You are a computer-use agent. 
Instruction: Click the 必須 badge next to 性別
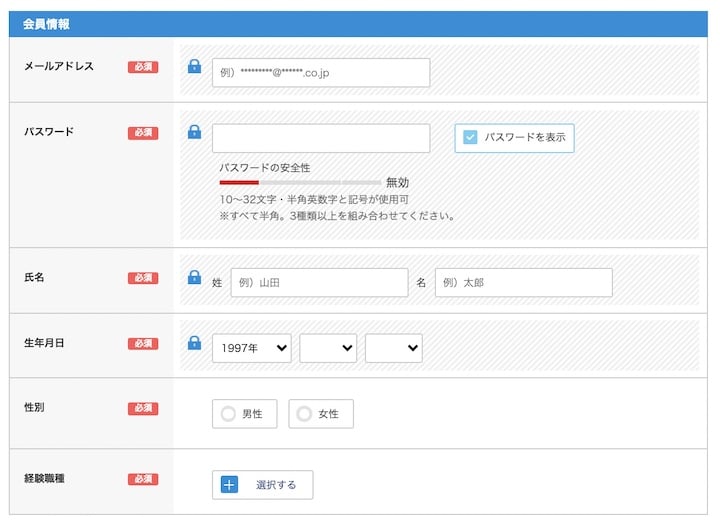(x=143, y=408)
